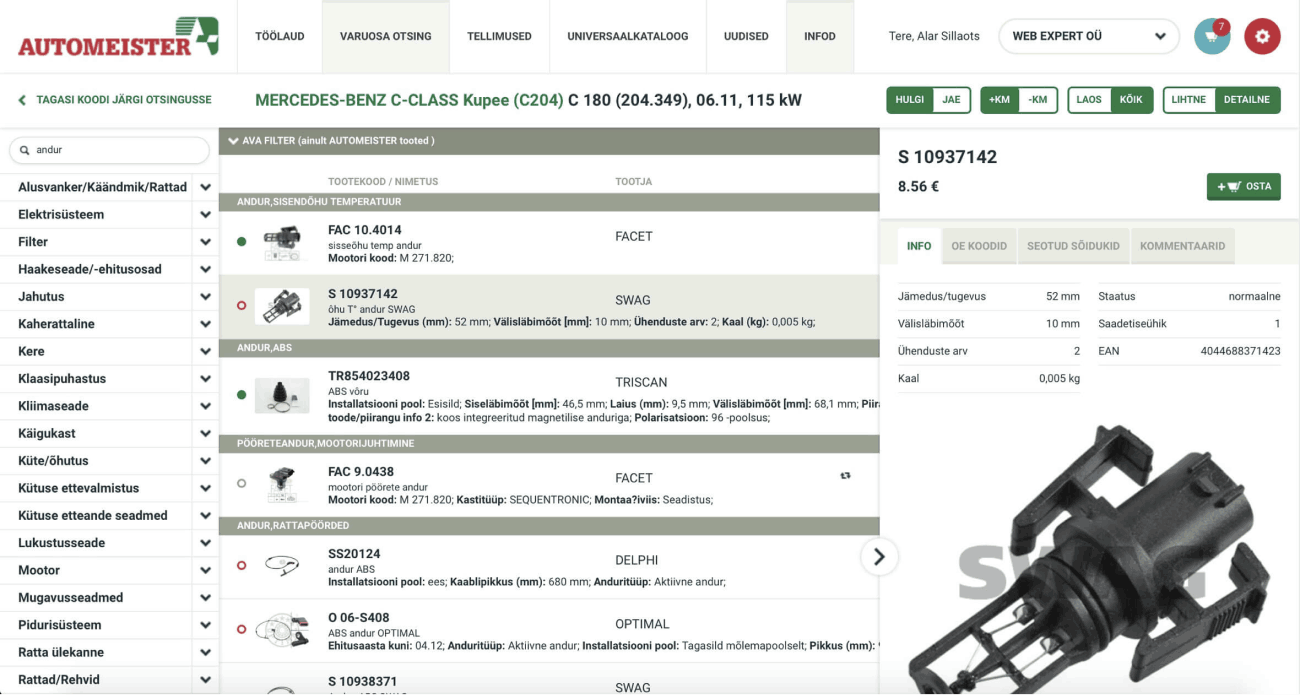1300x695 pixels.
Task: Open the WEB EXPERT OÜ company dropdown
Action: pyautogui.click(x=1088, y=37)
